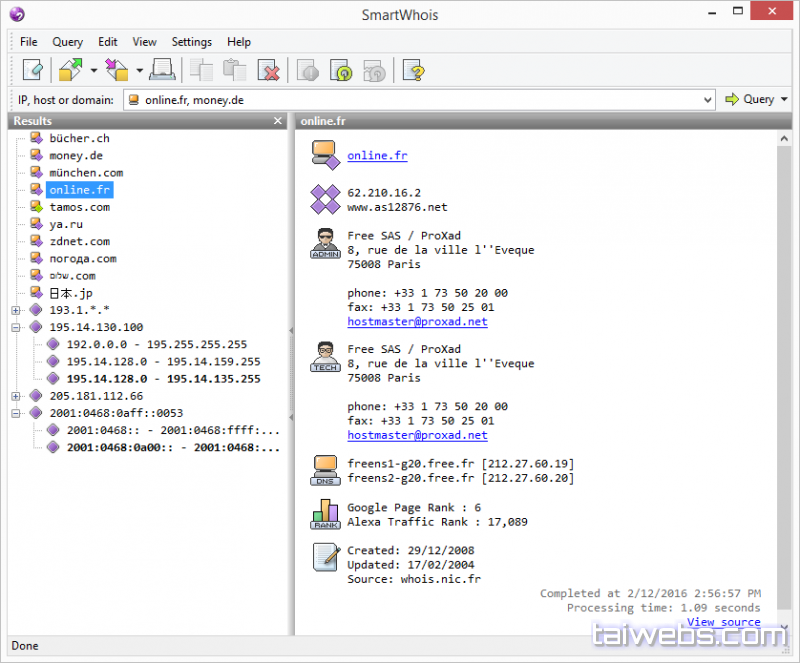Click the Print toolbar icon
The image size is (800, 663).
164,70
